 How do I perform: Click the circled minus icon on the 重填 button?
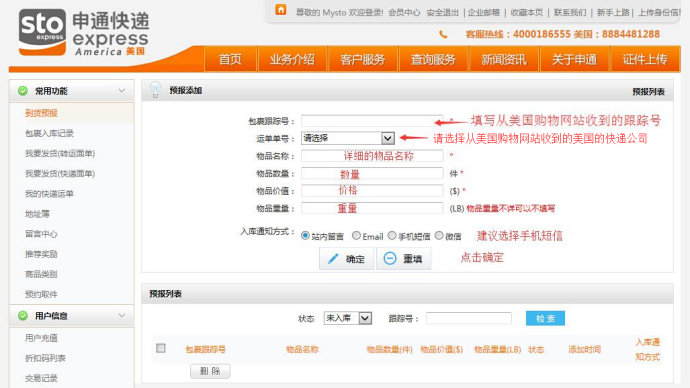click(390, 259)
